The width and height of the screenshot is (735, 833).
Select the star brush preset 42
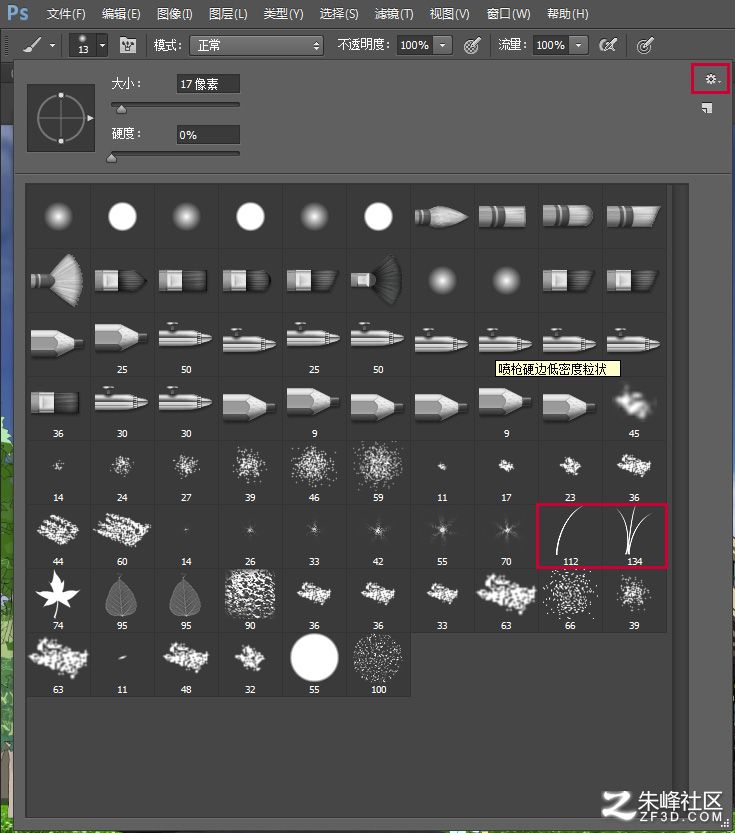(x=378, y=537)
